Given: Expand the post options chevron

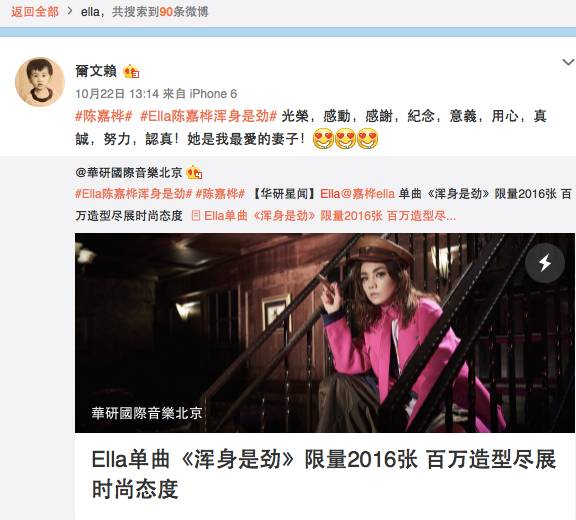Looking at the screenshot, I should pyautogui.click(x=568, y=62).
